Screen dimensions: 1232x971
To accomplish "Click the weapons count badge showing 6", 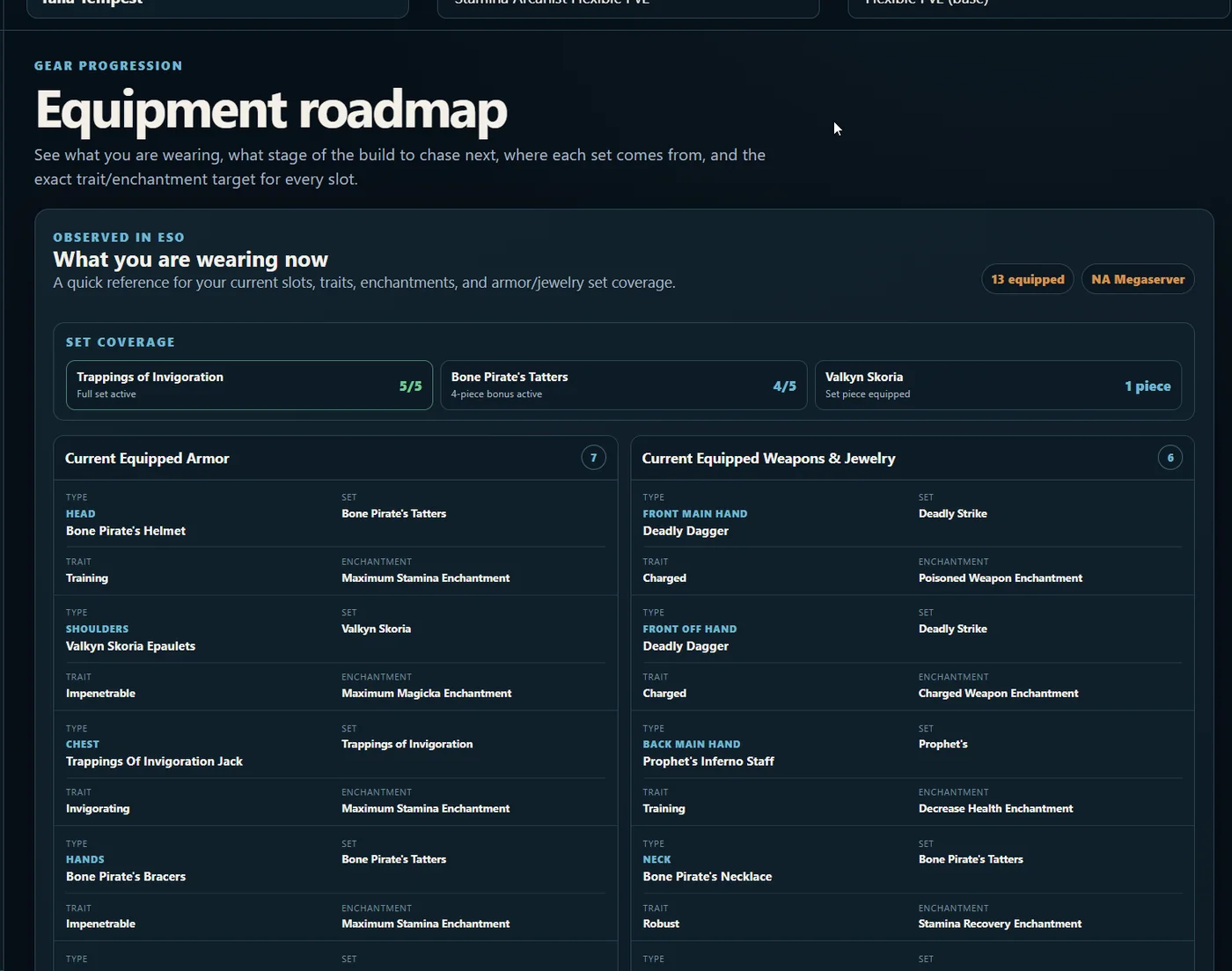I will tap(1170, 458).
